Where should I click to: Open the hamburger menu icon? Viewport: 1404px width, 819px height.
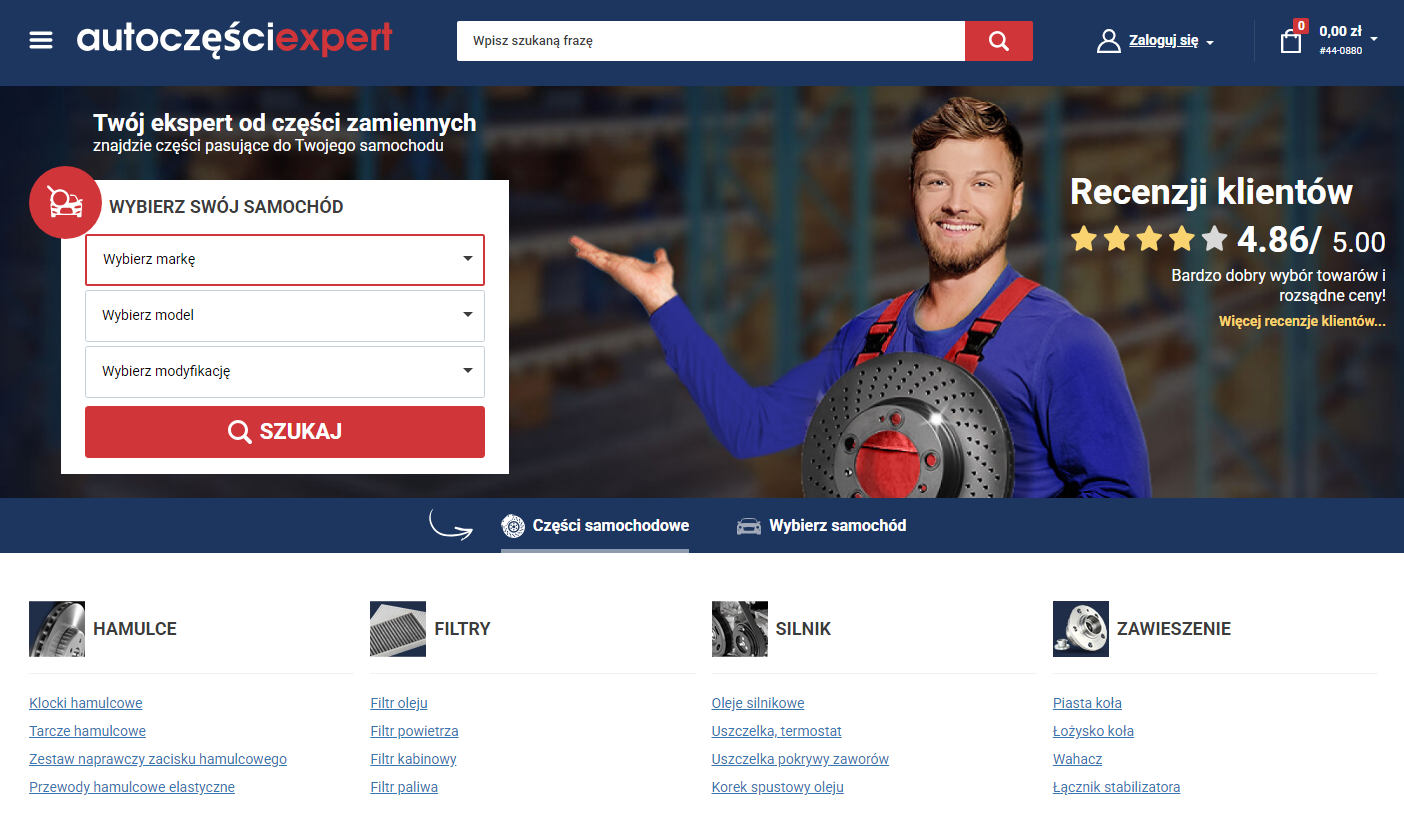click(41, 40)
